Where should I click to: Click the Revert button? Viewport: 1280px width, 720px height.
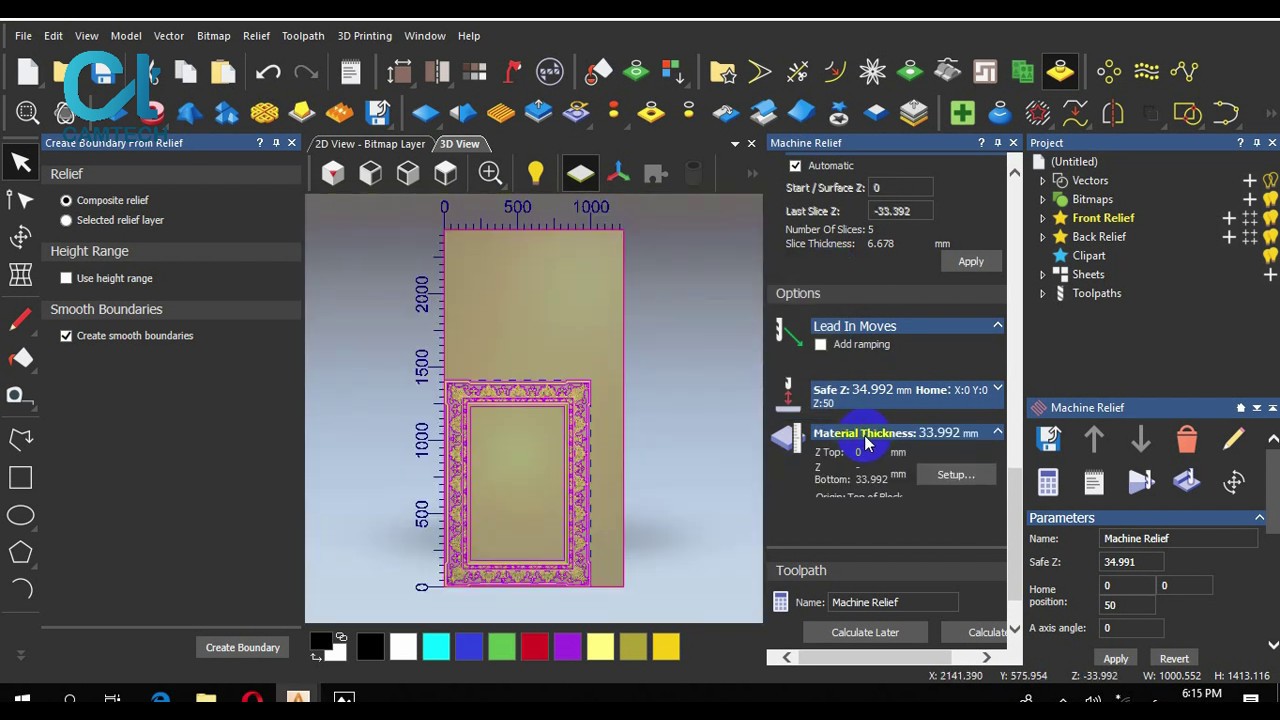(1174, 659)
